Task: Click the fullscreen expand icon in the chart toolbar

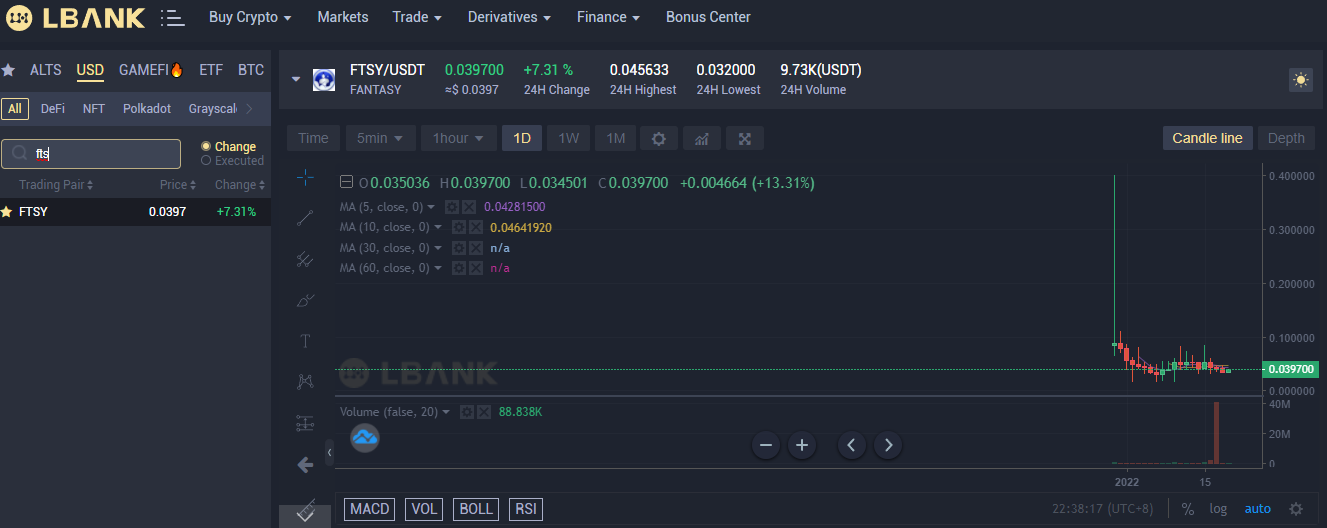Action: (745, 138)
